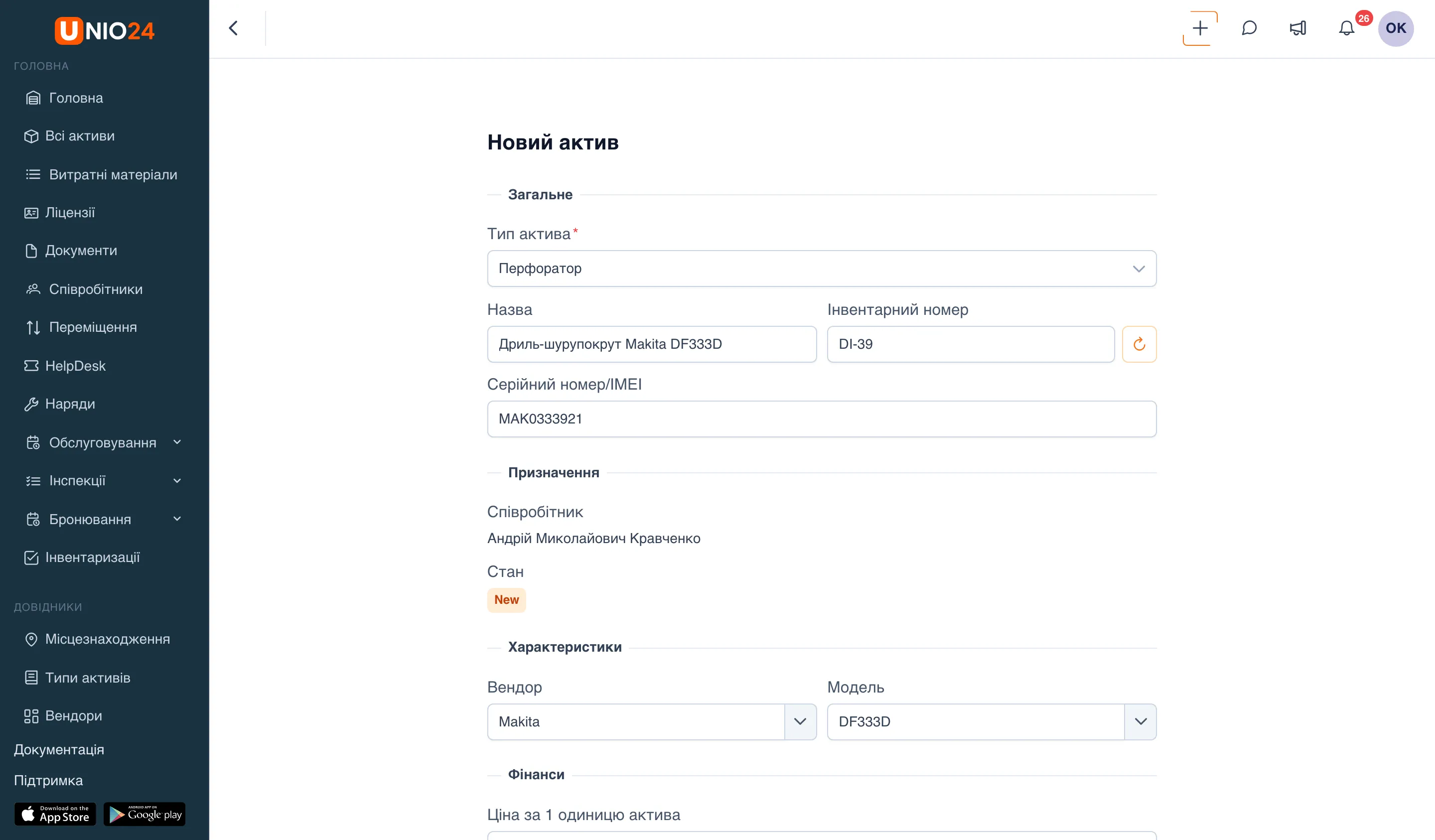Open HelpDesk in the sidebar
The width and height of the screenshot is (1435, 840).
[x=65, y=366]
